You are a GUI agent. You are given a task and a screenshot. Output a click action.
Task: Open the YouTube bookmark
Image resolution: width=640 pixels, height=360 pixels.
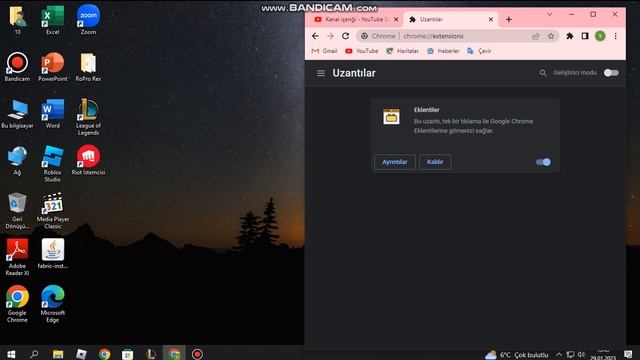coord(362,51)
